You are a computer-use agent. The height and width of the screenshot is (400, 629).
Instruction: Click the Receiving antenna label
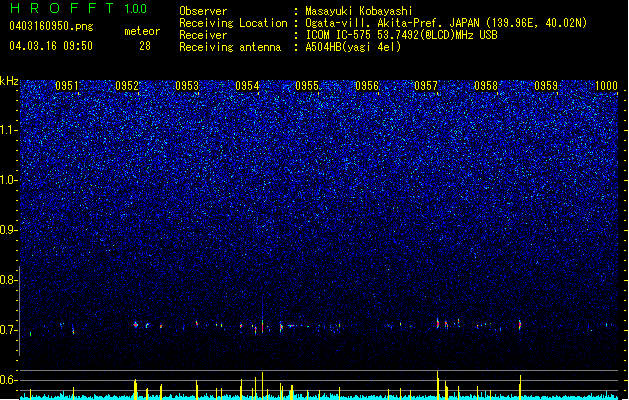tap(230, 47)
